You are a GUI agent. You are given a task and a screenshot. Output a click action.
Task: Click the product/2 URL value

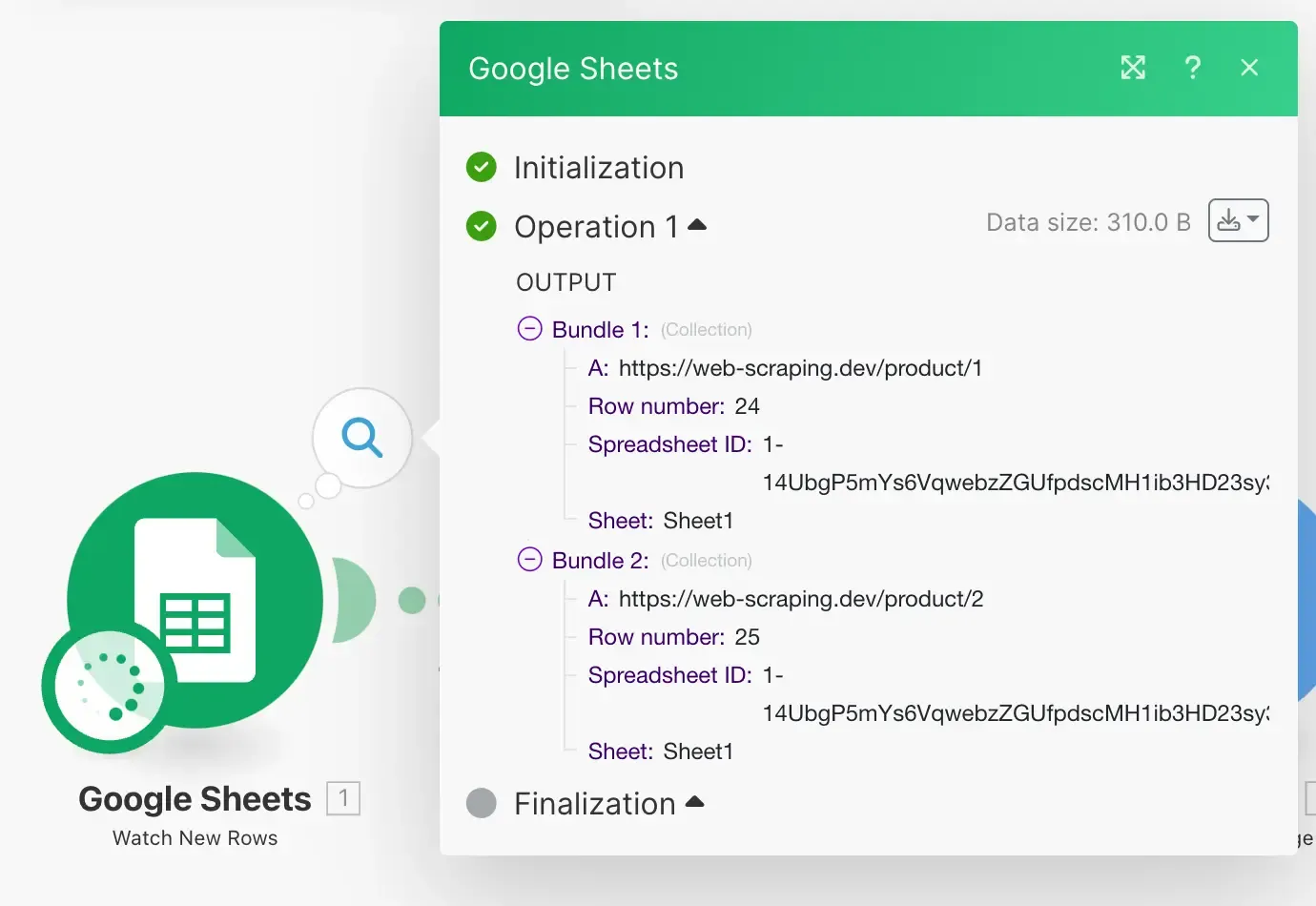(800, 599)
